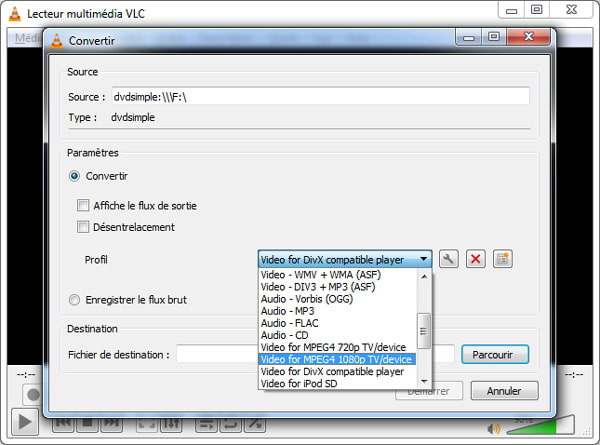Delete the selected profile with the red X
Screen dimensions: 600x445
pyautogui.click(x=476, y=259)
